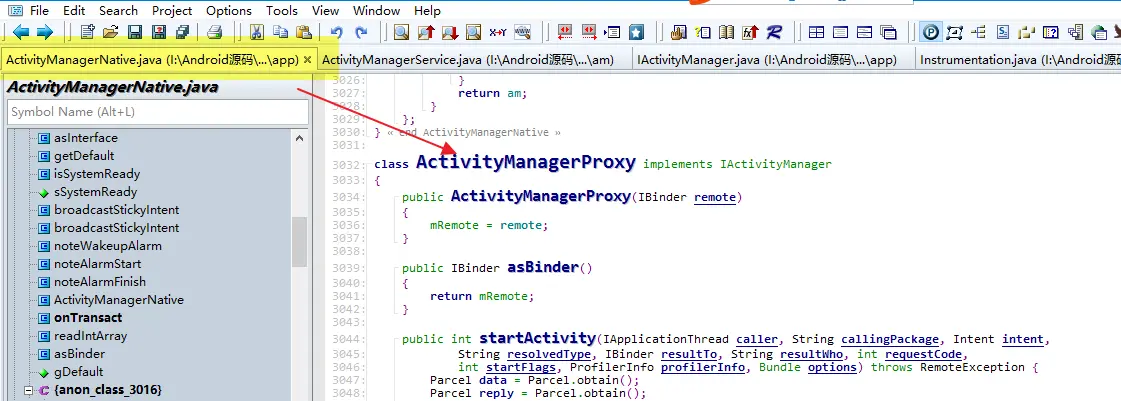Search backward with the up-arrow magnifier

click(x=426, y=31)
